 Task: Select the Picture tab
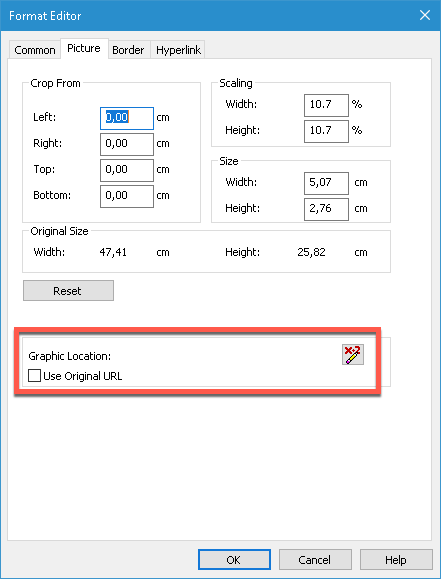tap(84, 48)
